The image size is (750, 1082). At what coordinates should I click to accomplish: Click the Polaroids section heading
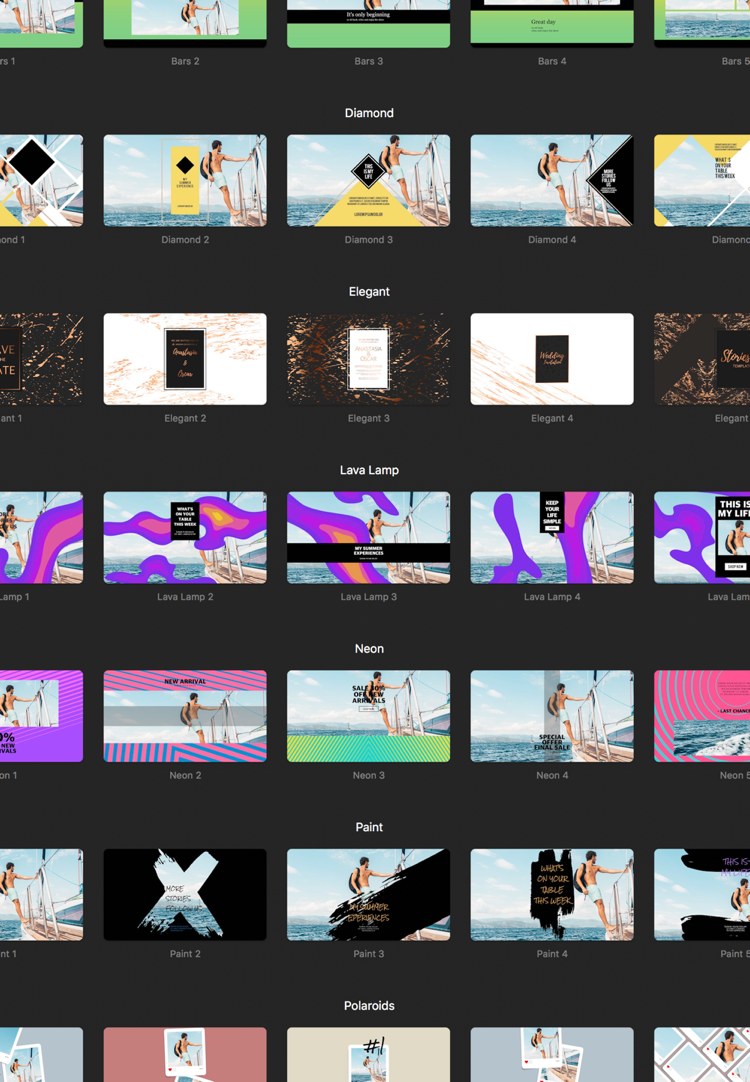coord(369,1005)
